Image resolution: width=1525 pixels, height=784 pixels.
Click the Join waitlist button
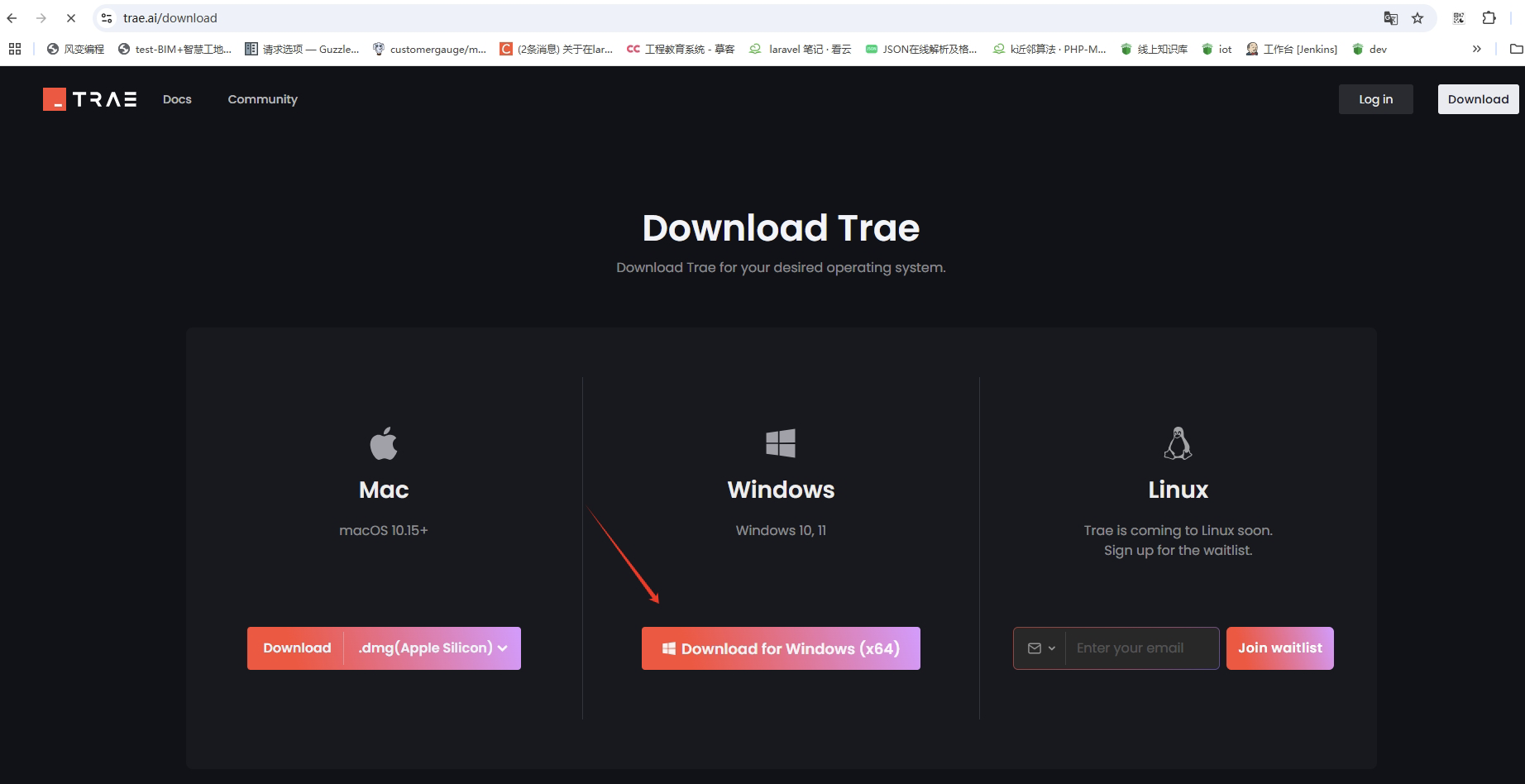point(1280,648)
